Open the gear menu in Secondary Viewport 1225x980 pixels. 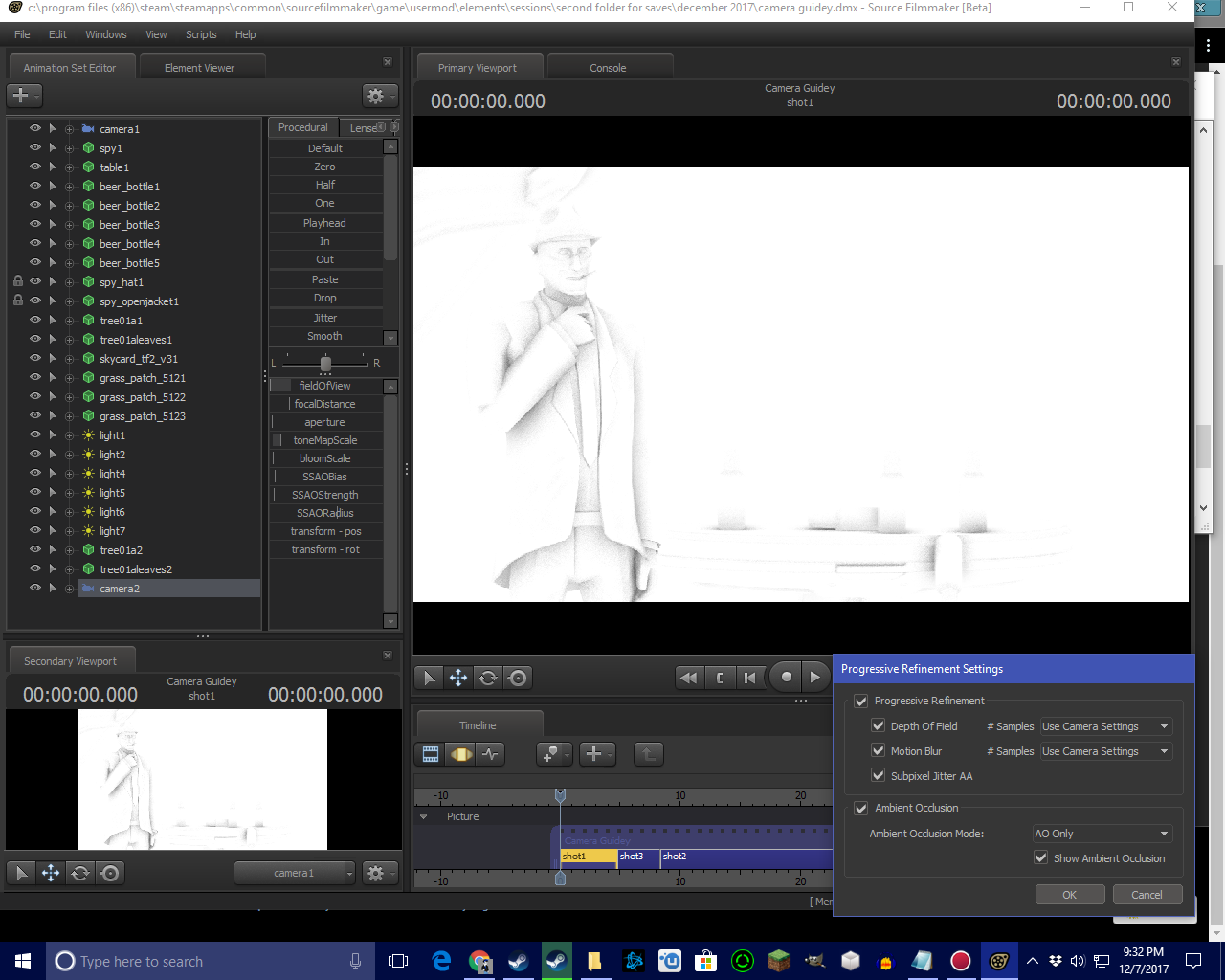point(379,873)
